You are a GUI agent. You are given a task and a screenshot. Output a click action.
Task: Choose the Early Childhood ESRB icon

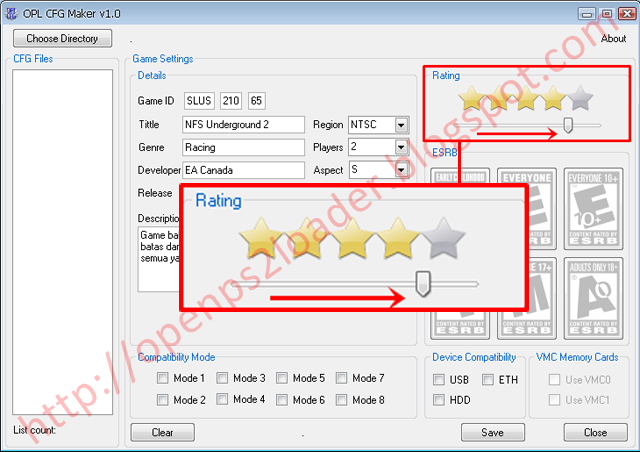460,176
